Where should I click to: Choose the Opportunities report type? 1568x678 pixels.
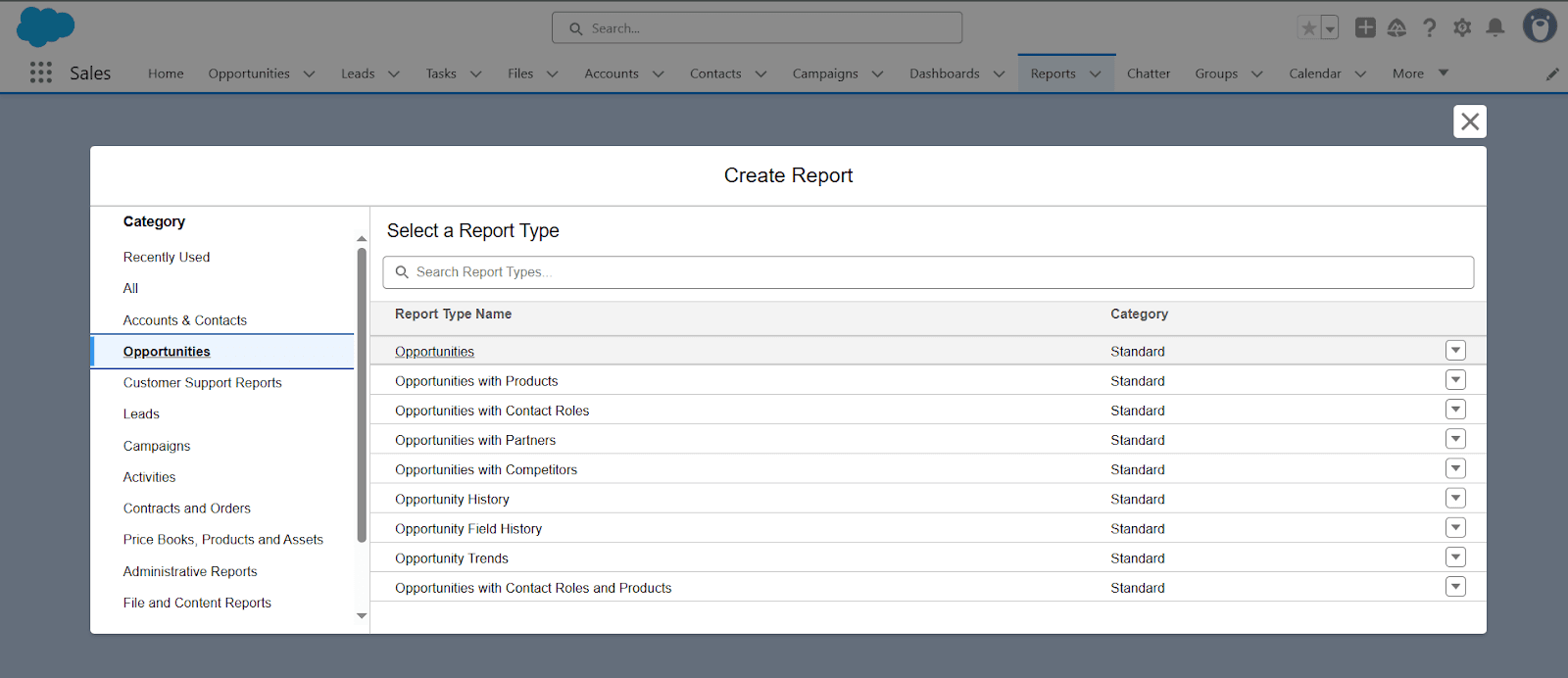(434, 352)
